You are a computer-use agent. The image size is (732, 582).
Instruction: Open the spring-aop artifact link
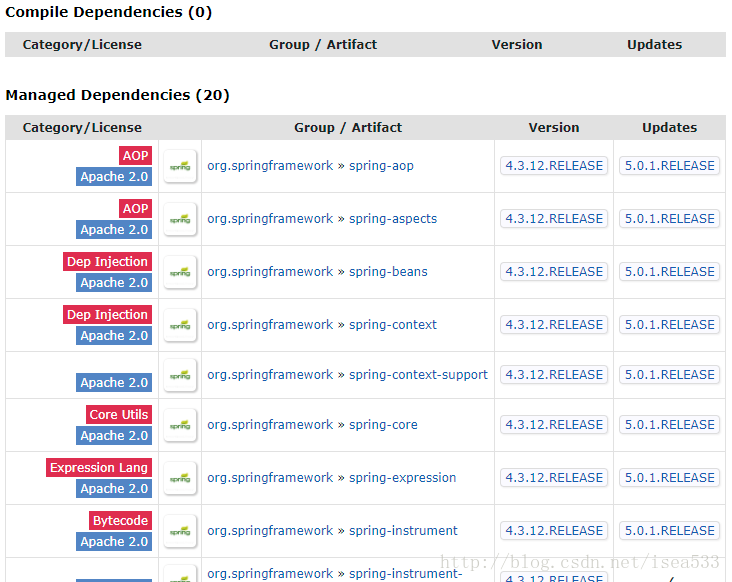pos(381,166)
